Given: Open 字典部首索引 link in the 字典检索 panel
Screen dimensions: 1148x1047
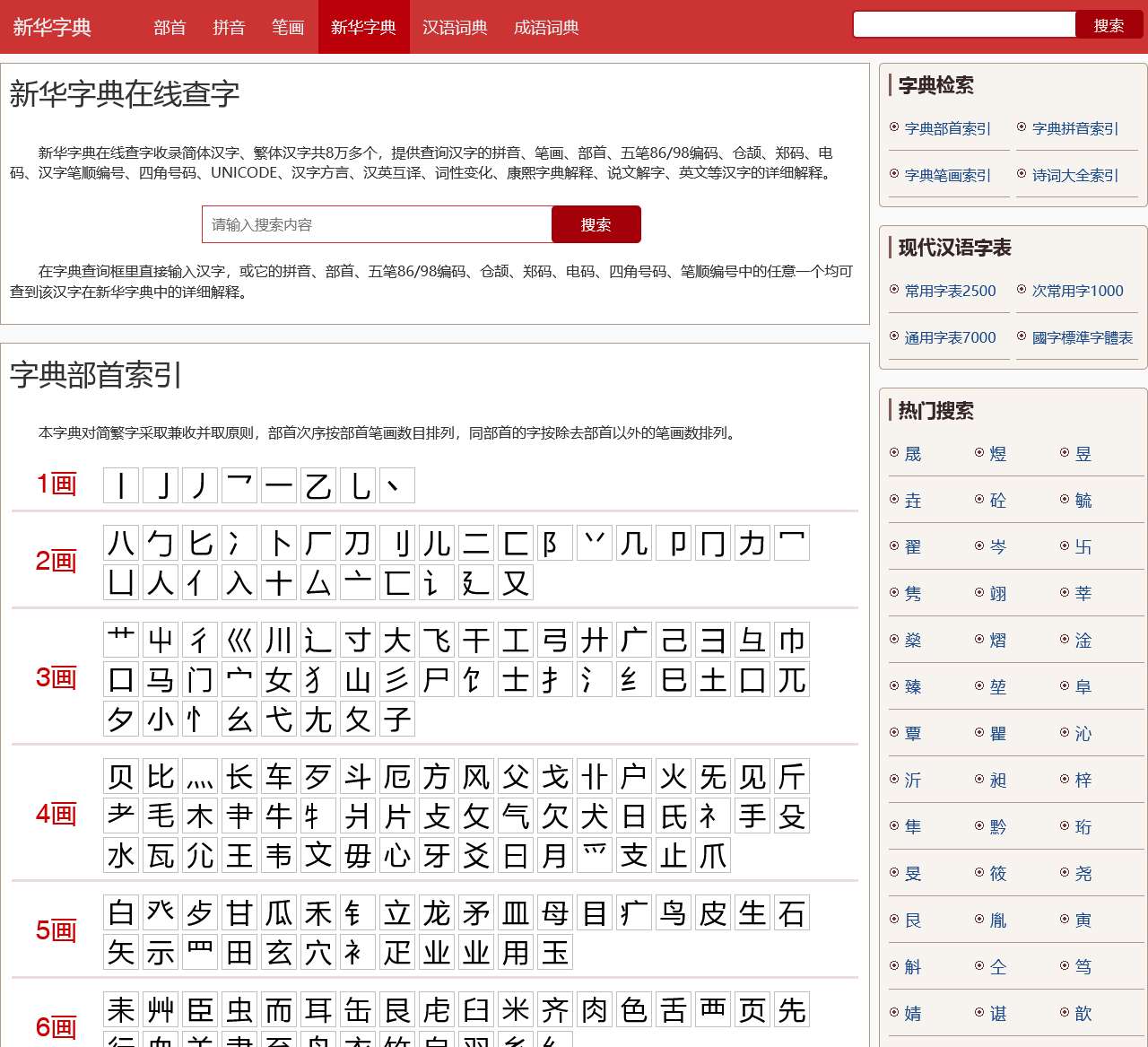Looking at the screenshot, I should (948, 128).
